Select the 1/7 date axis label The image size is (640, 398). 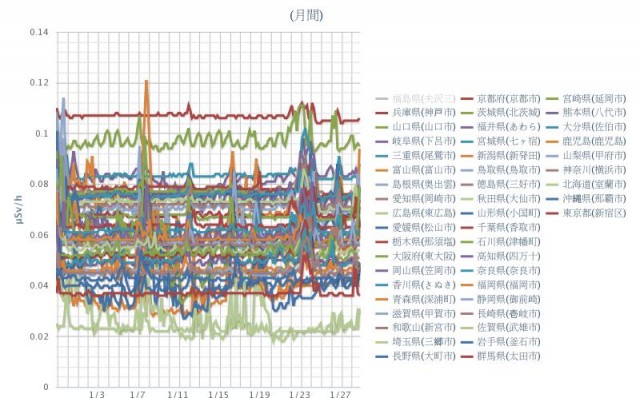pos(138,394)
